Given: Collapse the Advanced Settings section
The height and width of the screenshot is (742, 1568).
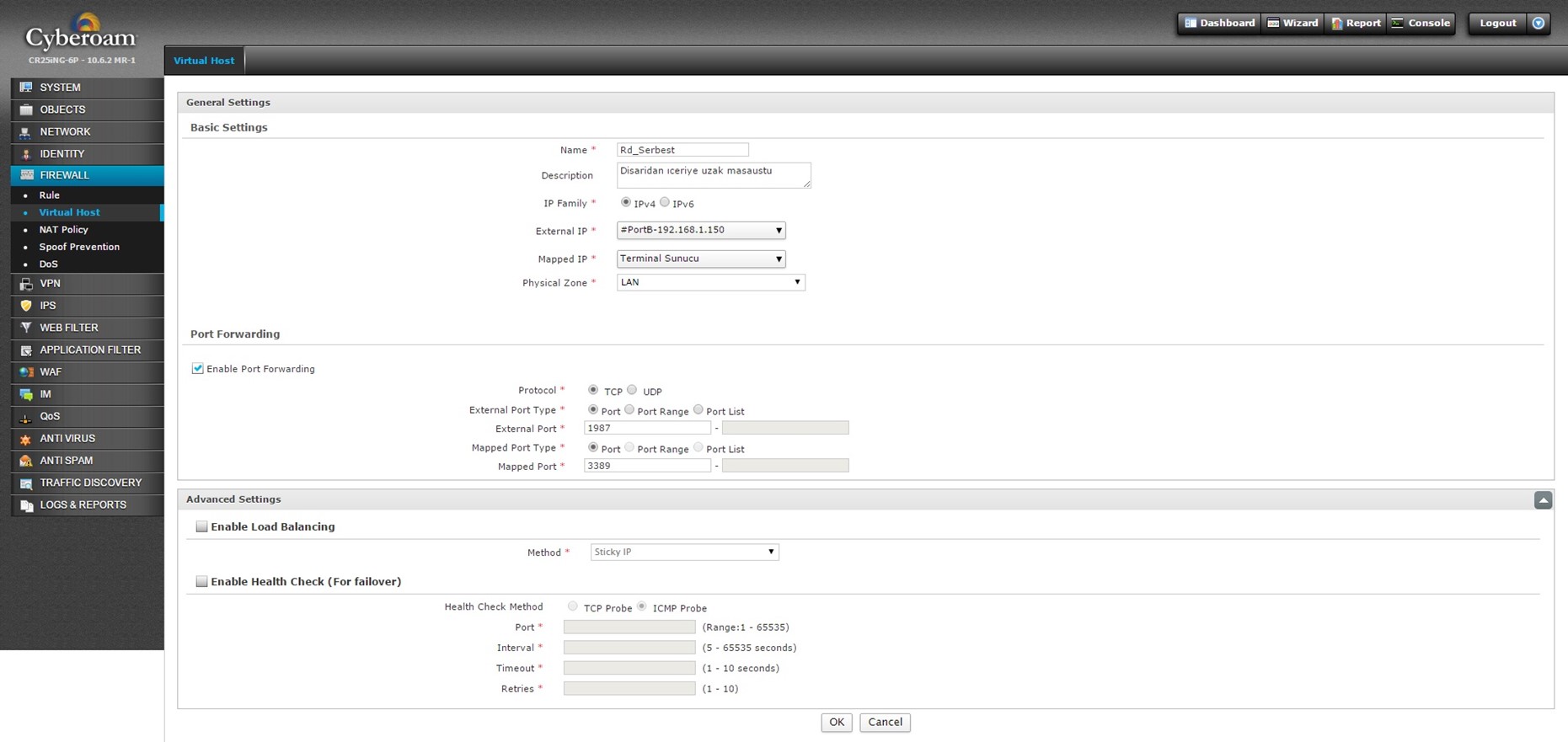Looking at the screenshot, I should tap(1543, 500).
